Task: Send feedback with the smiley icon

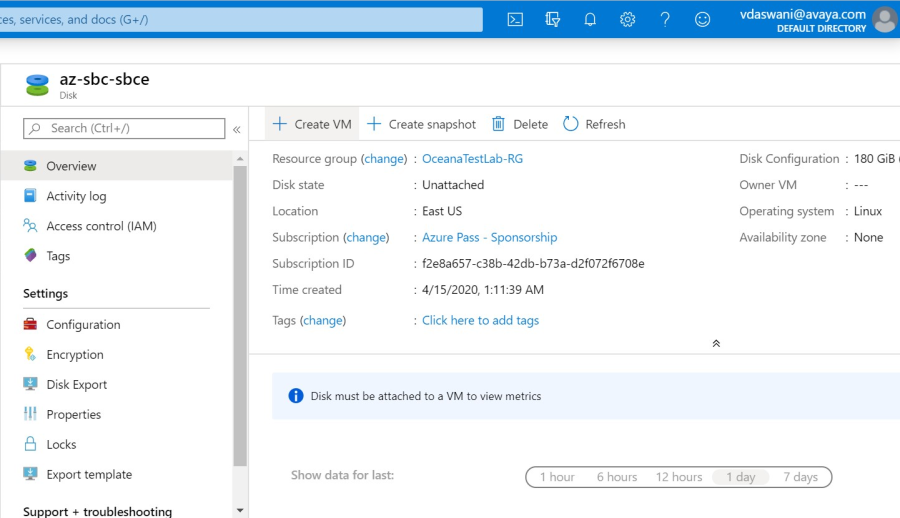Action: click(702, 20)
